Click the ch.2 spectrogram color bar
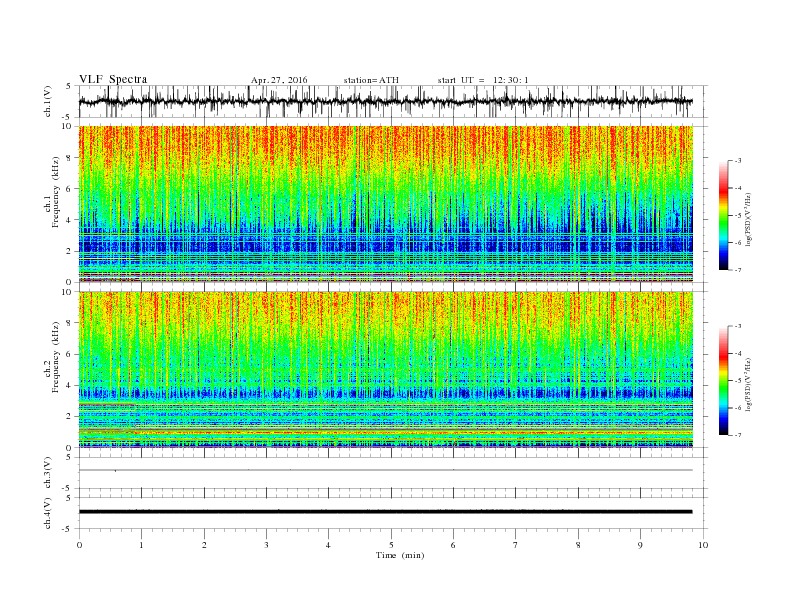The image size is (792, 612). (723, 380)
